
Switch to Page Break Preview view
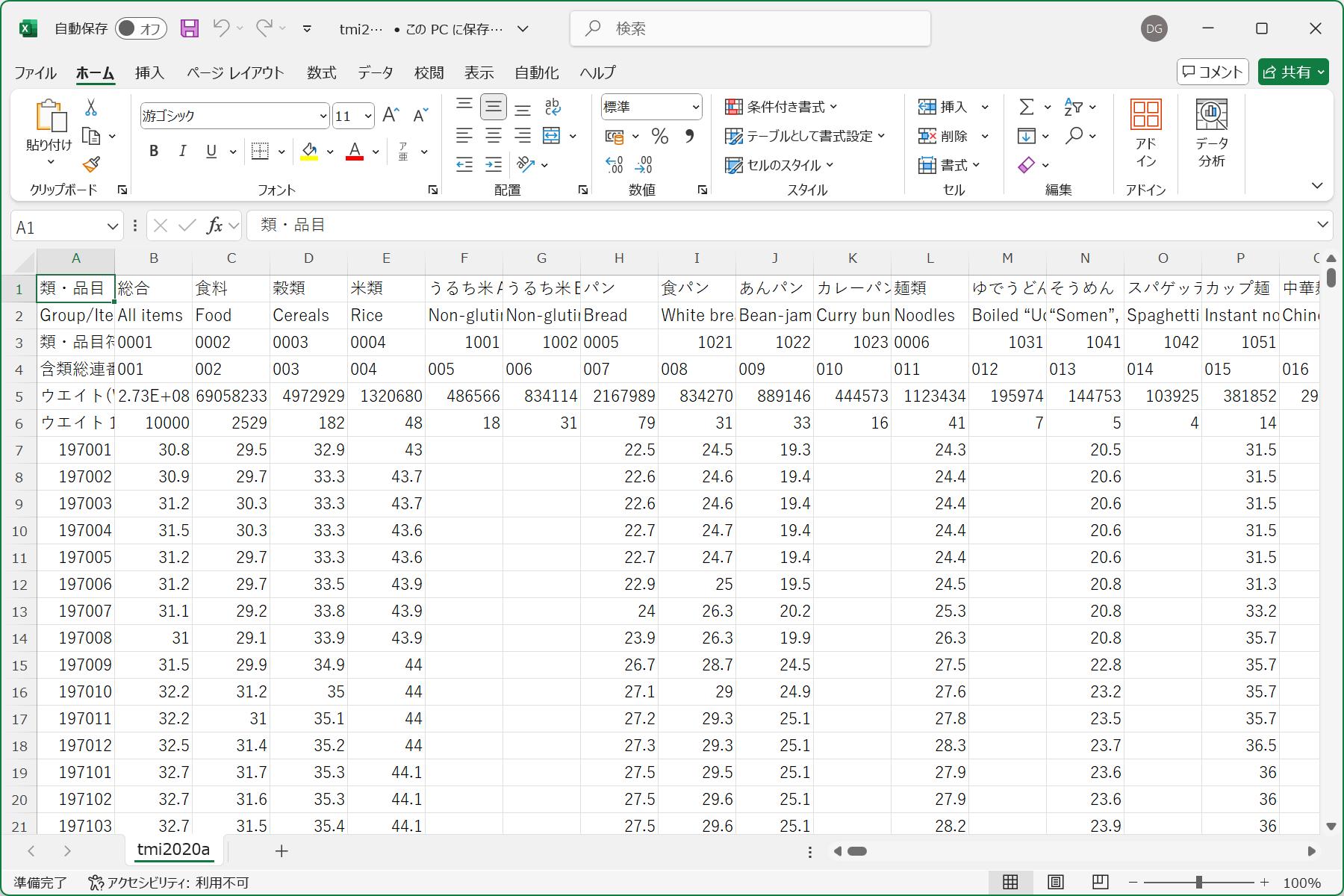1100,882
